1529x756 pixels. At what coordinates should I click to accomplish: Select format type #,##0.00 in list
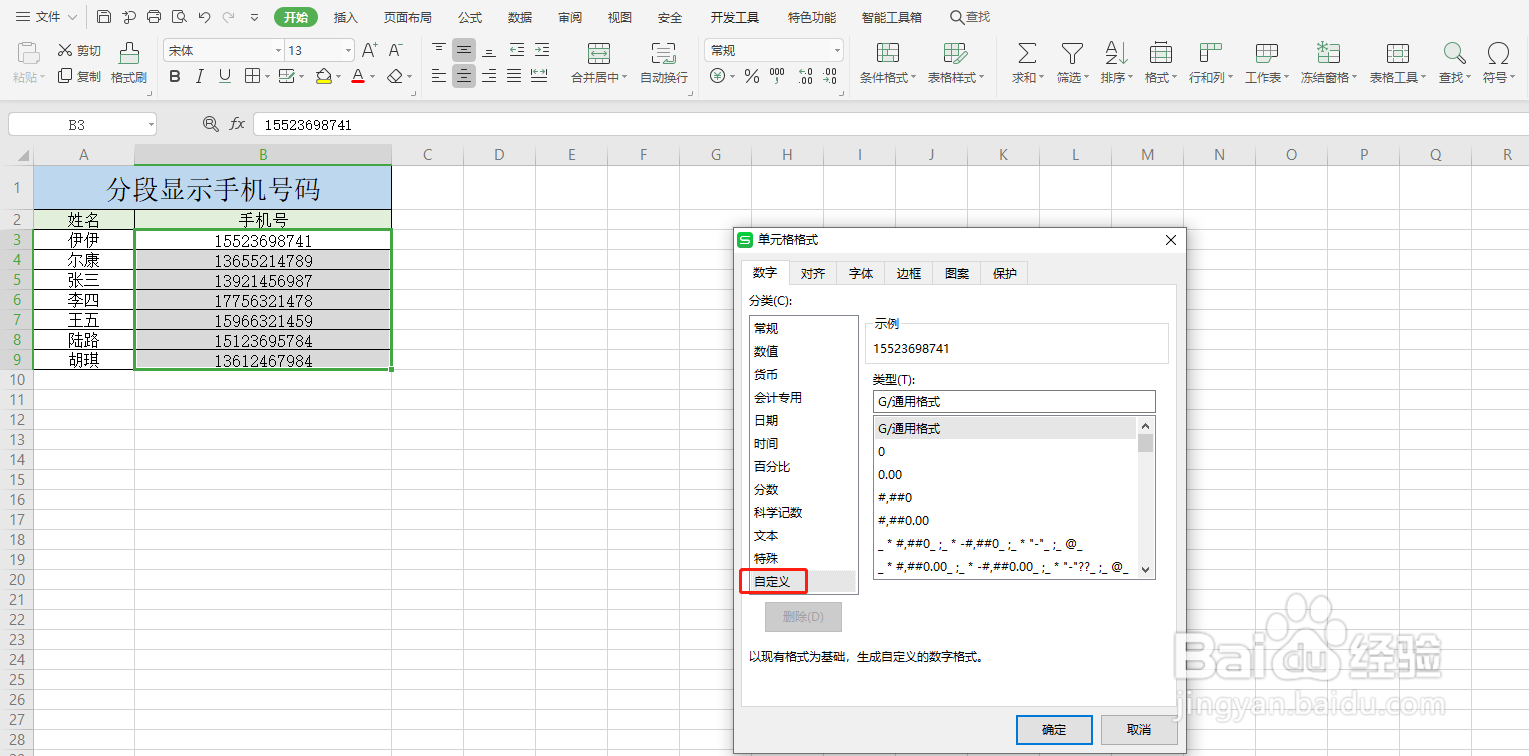pyautogui.click(x=1005, y=520)
